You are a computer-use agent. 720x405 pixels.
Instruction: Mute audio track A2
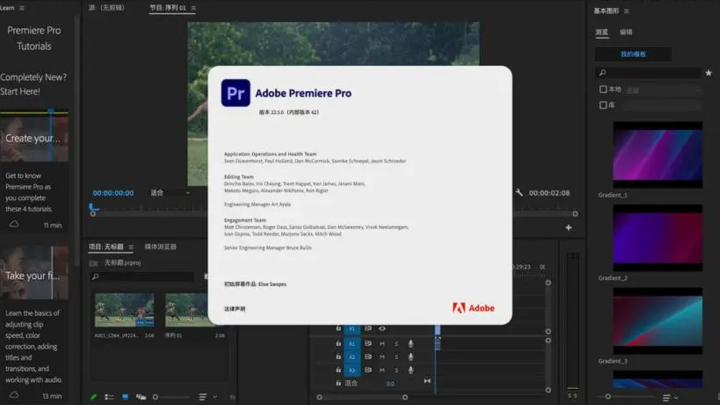pos(382,357)
